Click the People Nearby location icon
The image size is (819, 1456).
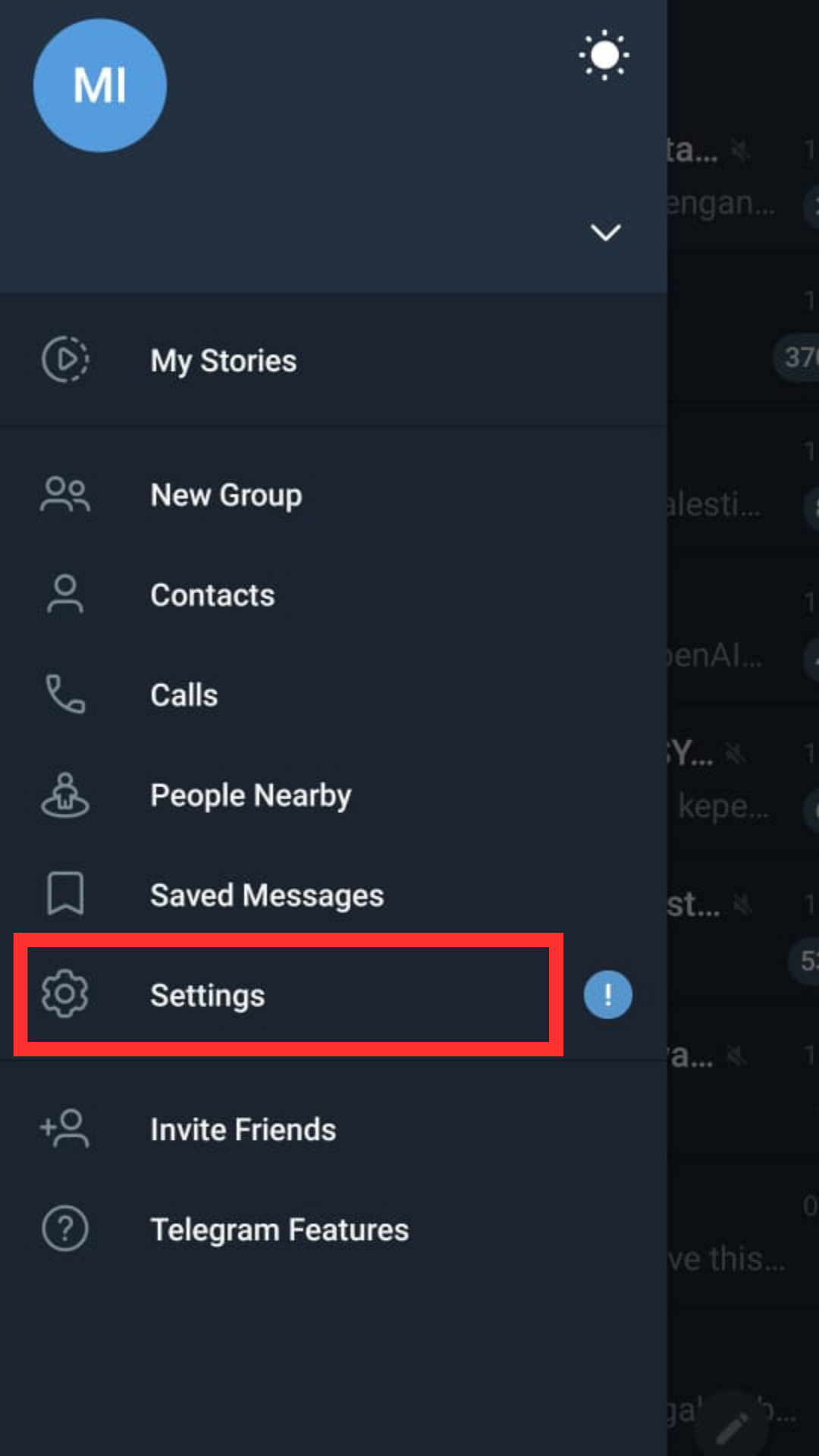coord(65,795)
